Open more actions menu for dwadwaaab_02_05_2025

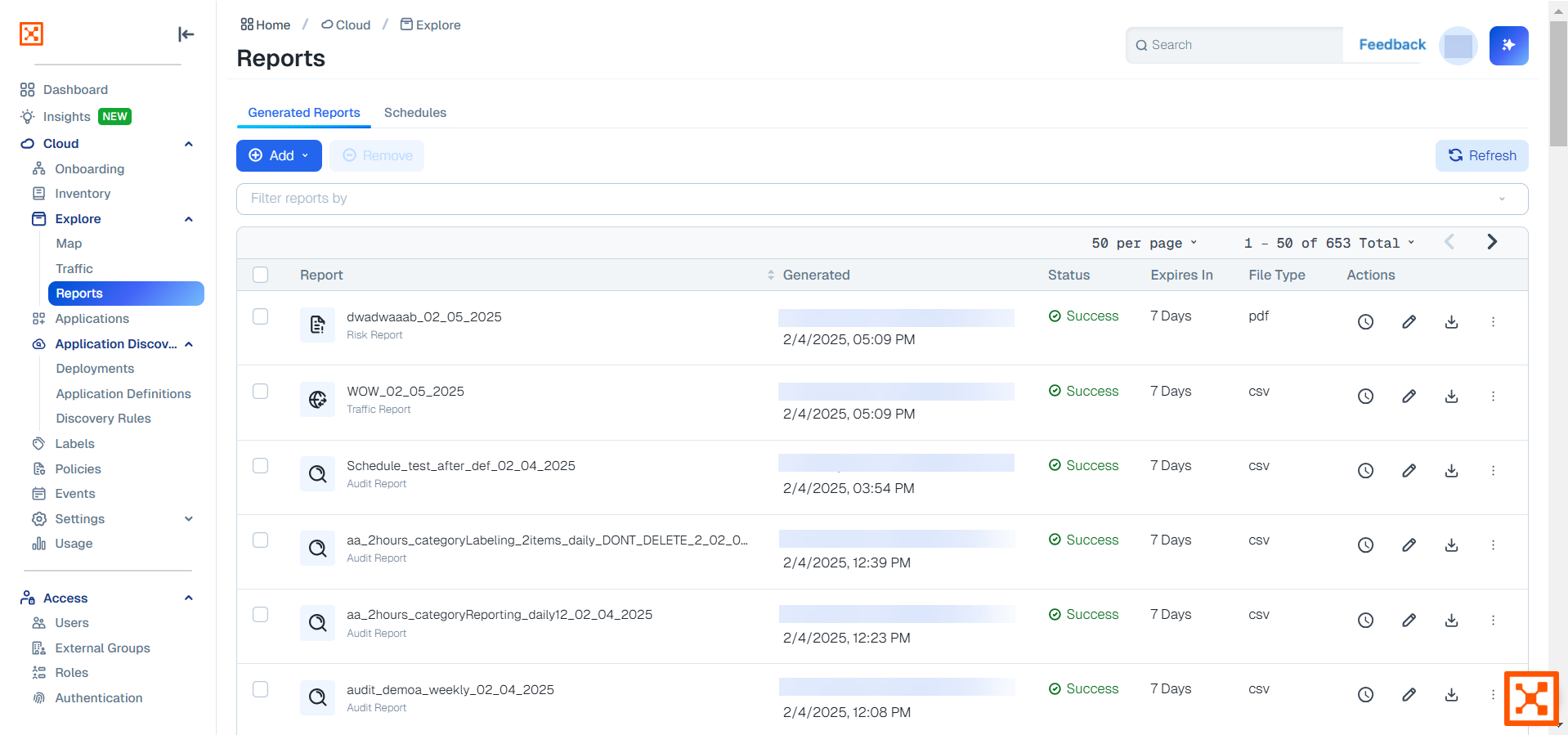click(x=1493, y=322)
